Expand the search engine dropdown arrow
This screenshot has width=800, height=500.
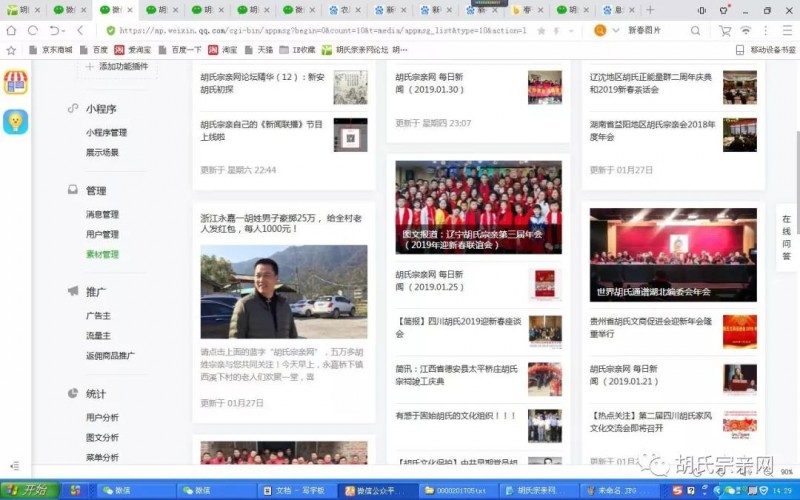[x=615, y=31]
